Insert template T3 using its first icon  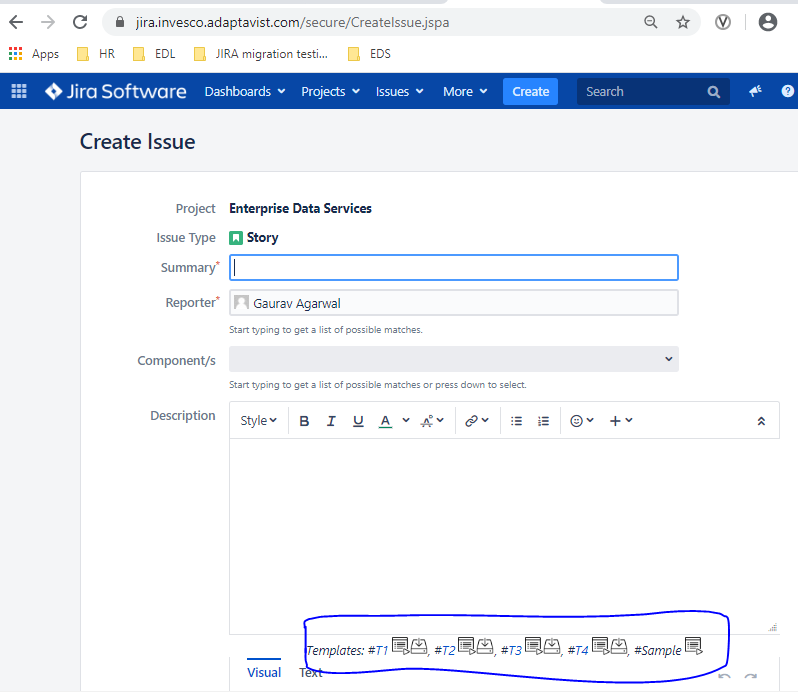(x=533, y=646)
